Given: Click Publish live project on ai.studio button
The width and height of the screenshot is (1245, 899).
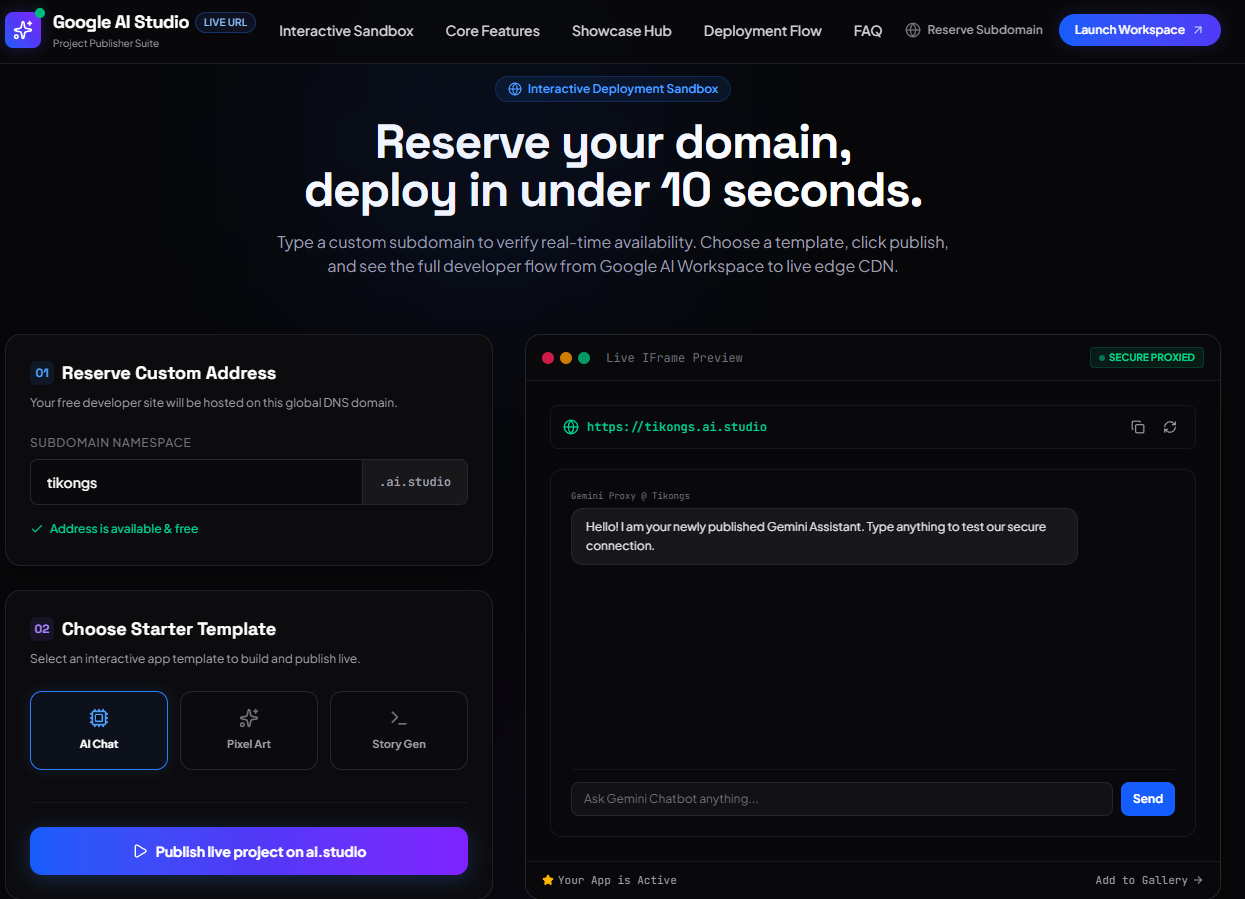Looking at the screenshot, I should (249, 851).
